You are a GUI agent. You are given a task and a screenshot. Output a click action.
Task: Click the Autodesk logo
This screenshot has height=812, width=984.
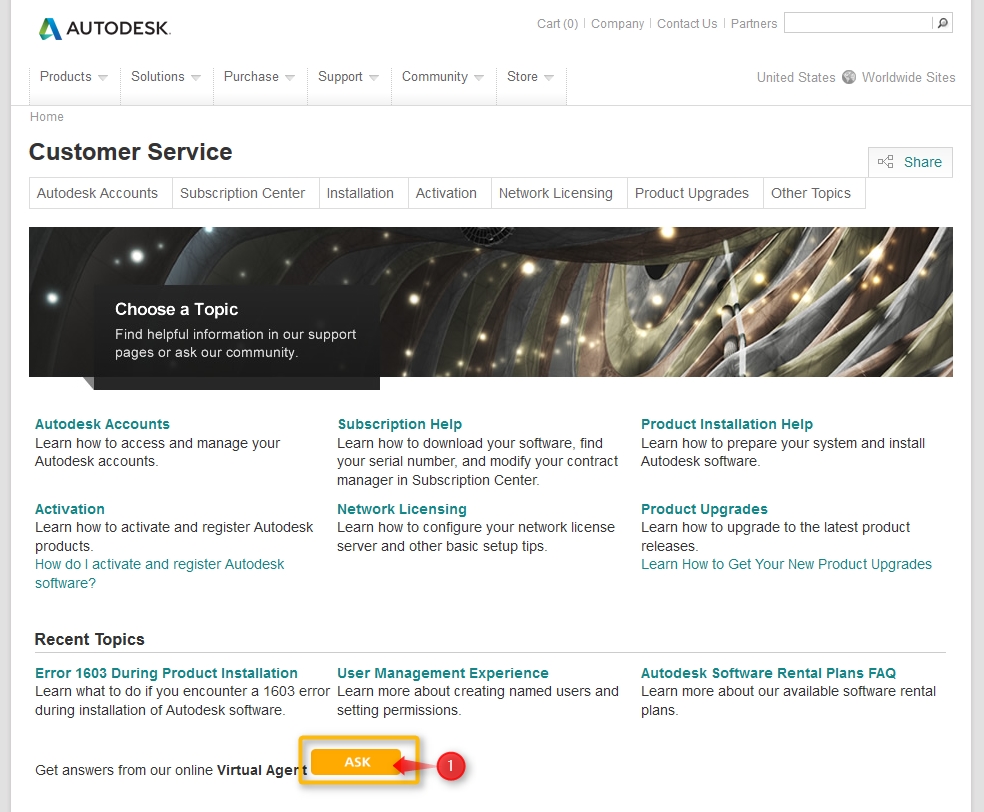[104, 28]
